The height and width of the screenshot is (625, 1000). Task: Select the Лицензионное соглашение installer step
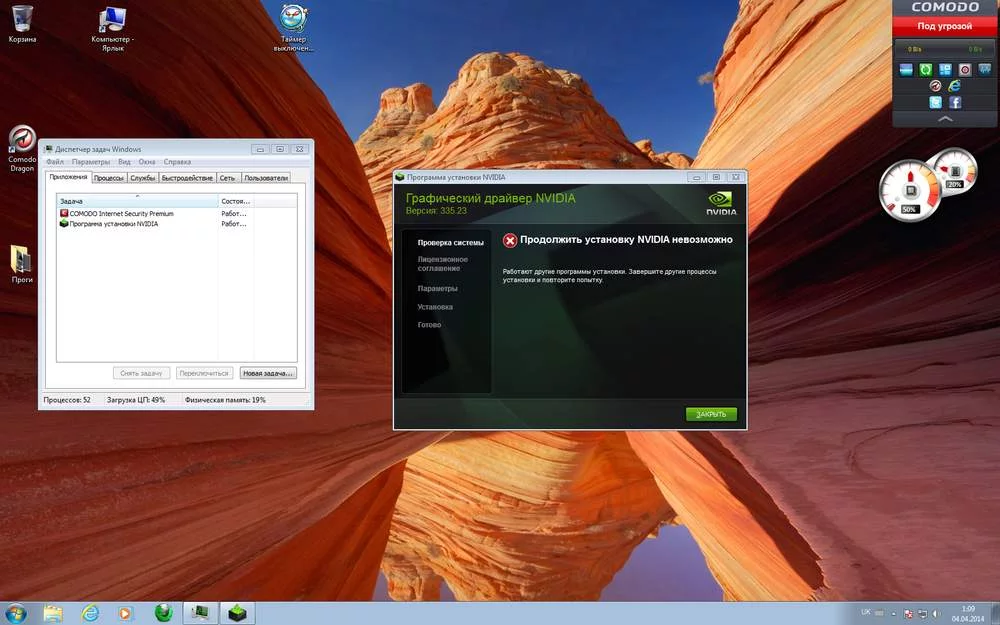coord(443,264)
